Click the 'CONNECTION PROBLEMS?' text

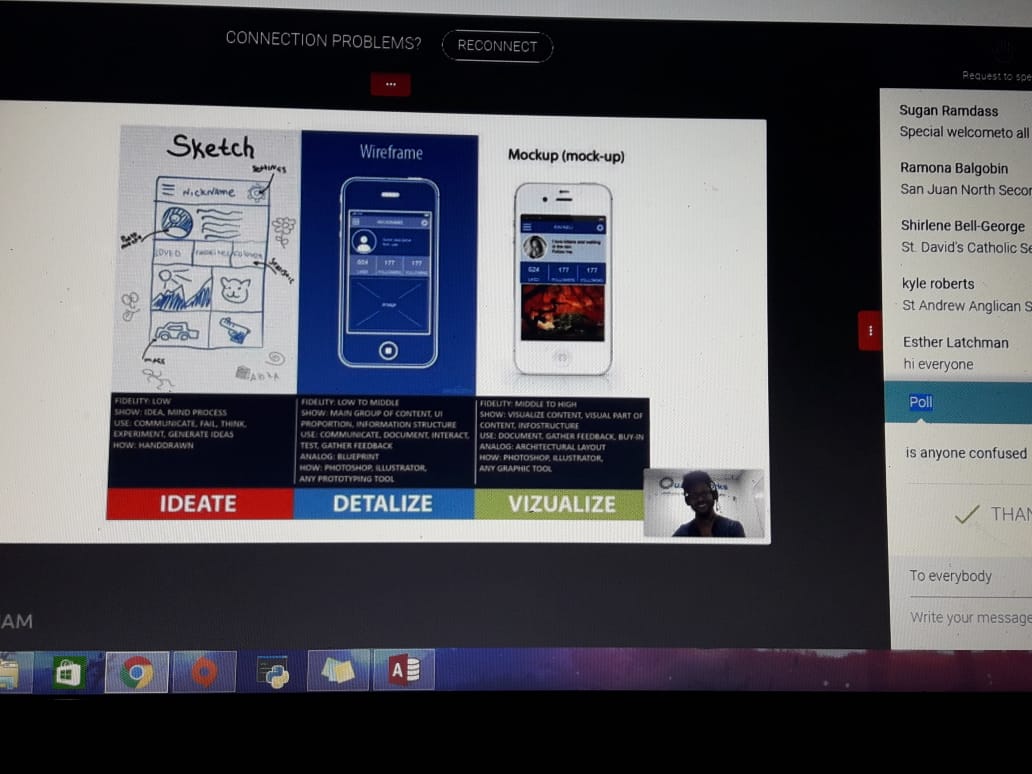click(323, 41)
